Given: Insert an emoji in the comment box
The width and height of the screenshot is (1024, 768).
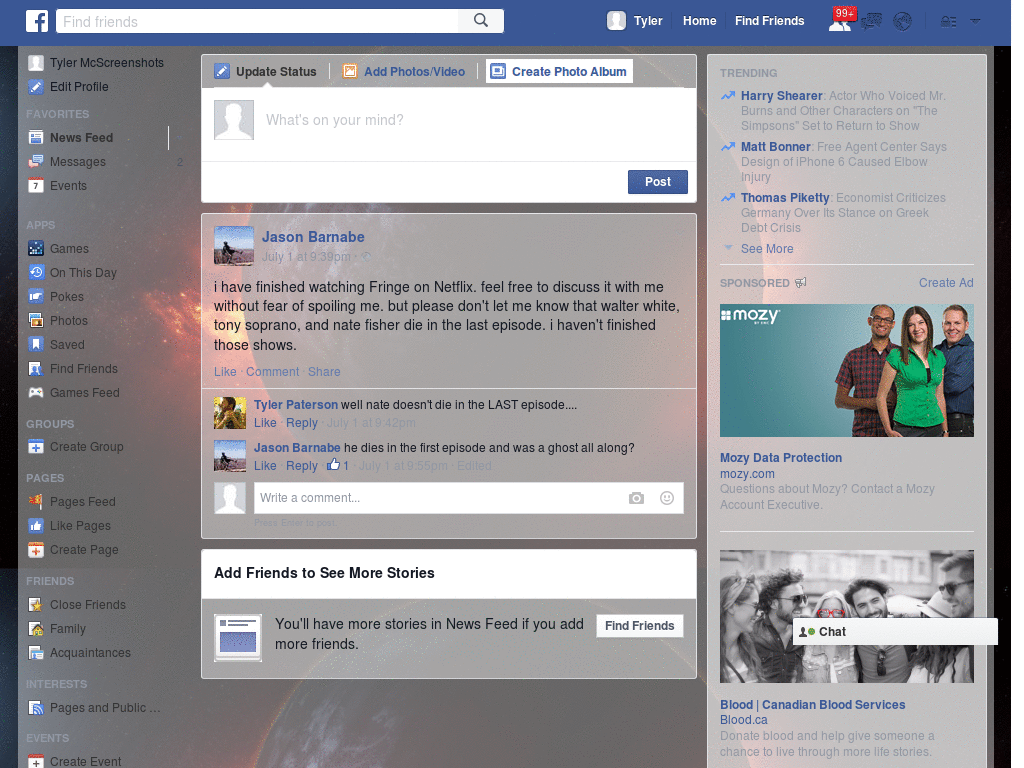Looking at the screenshot, I should click(x=666, y=497).
